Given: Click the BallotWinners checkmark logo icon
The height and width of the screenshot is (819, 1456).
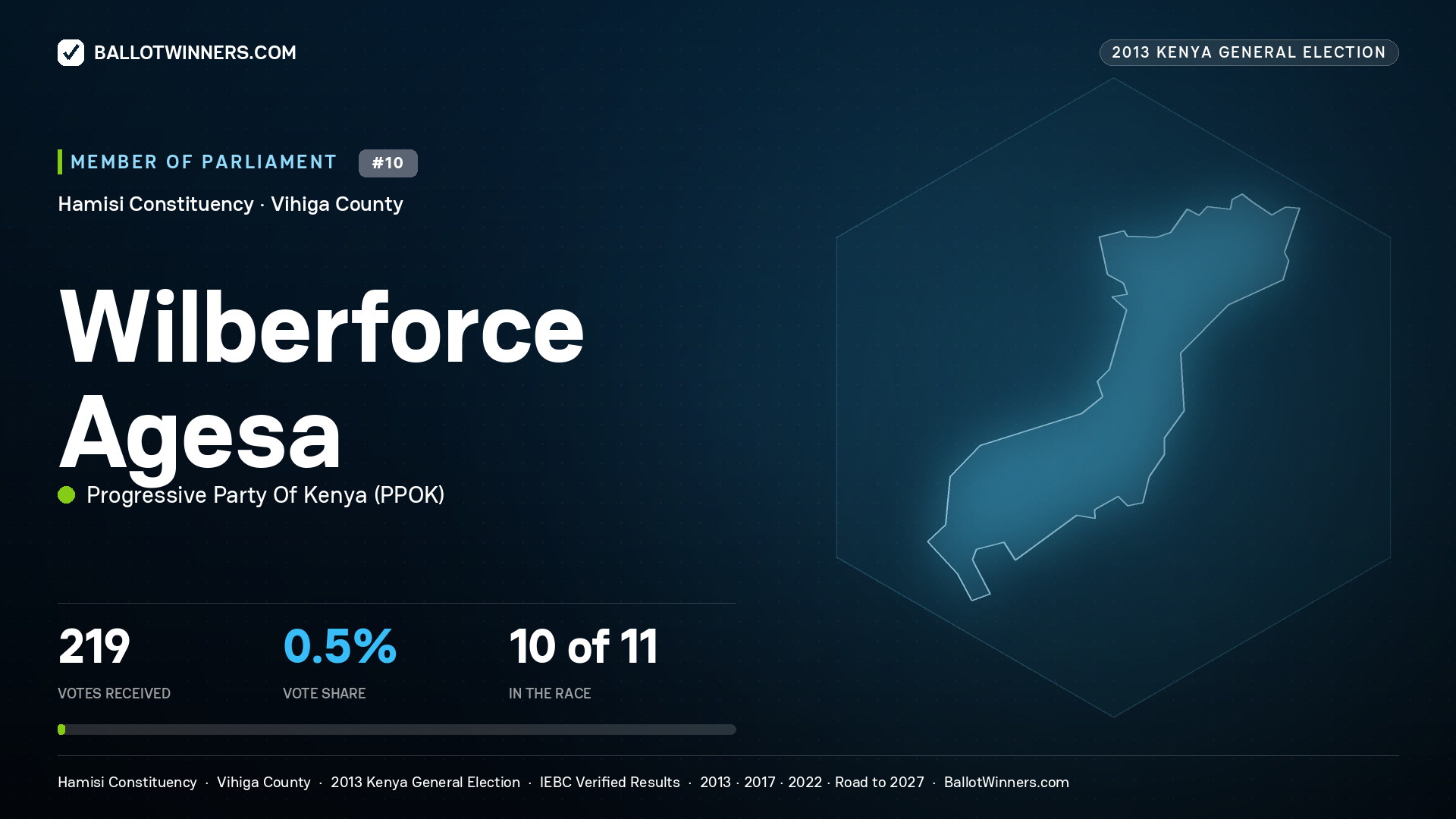Looking at the screenshot, I should pyautogui.click(x=71, y=52).
